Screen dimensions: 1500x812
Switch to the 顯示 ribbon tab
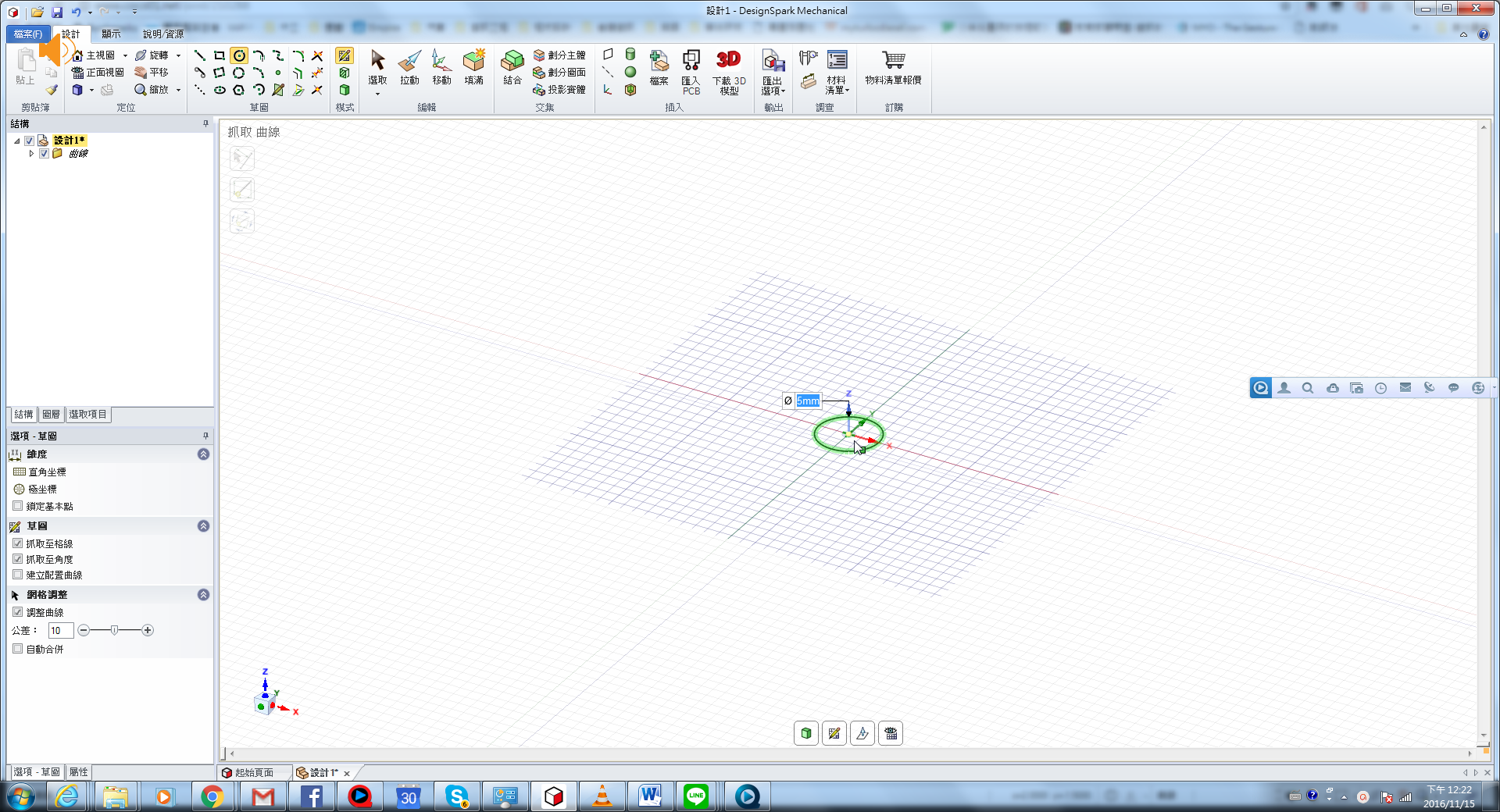(111, 34)
